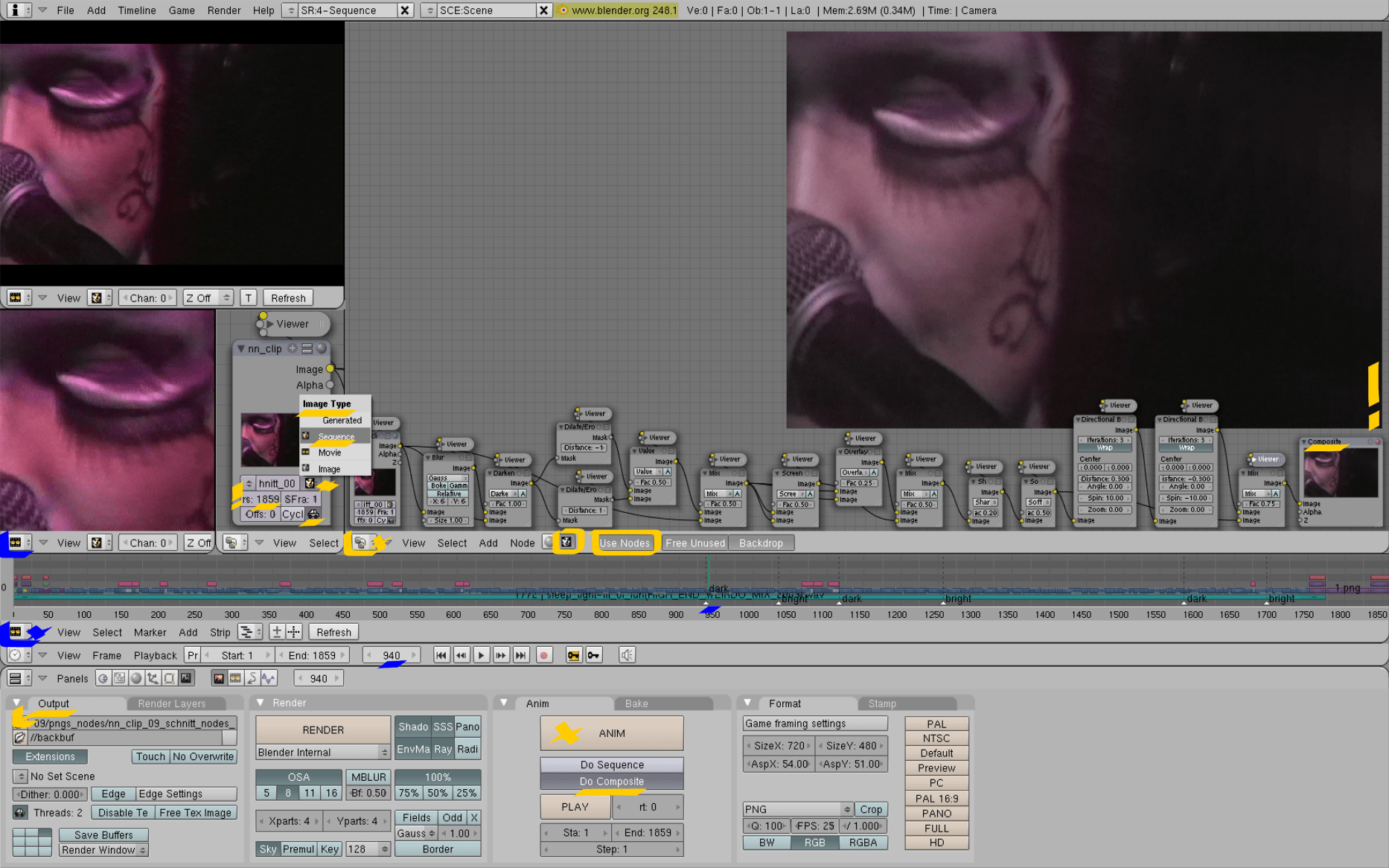
Task: Select the Anim/playback sub-context icon
Action: tap(252, 678)
